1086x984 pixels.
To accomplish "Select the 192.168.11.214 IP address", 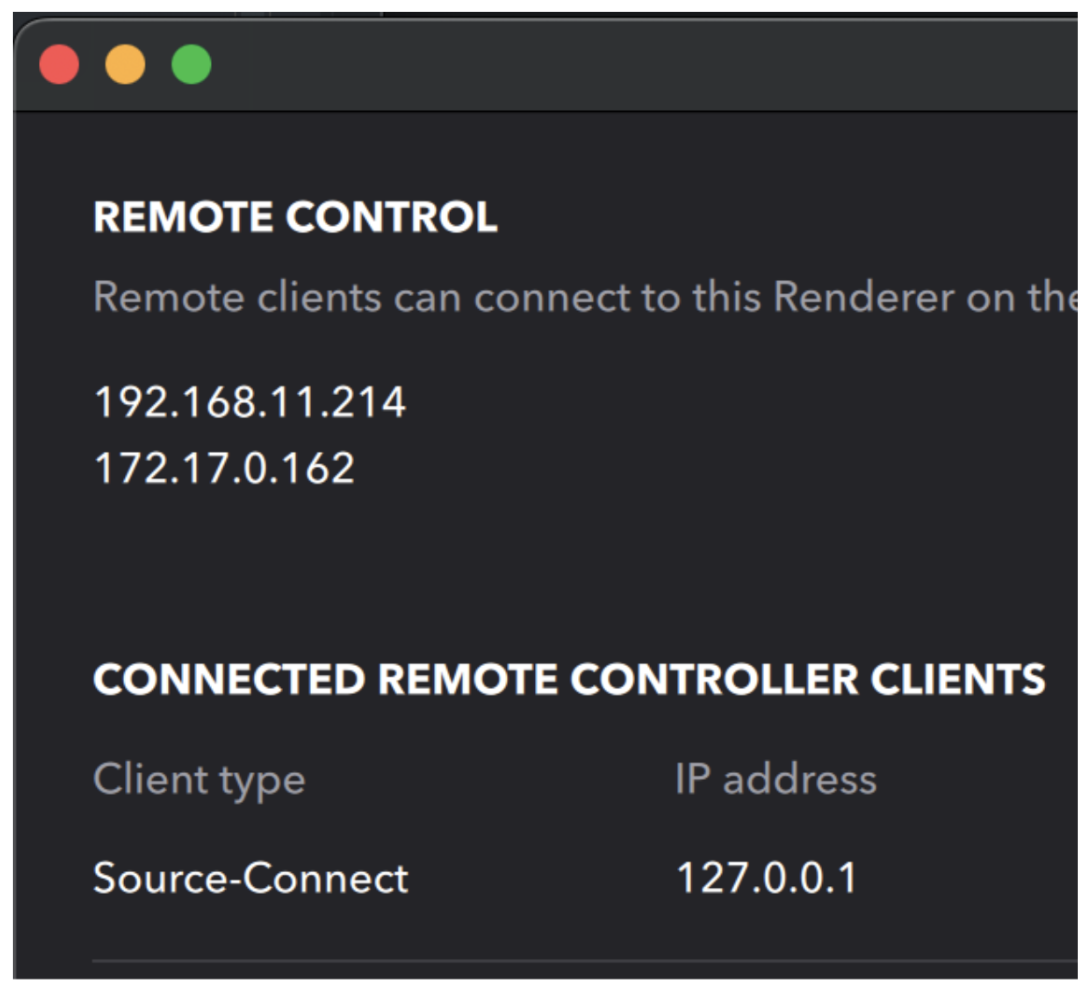I will (x=249, y=403).
